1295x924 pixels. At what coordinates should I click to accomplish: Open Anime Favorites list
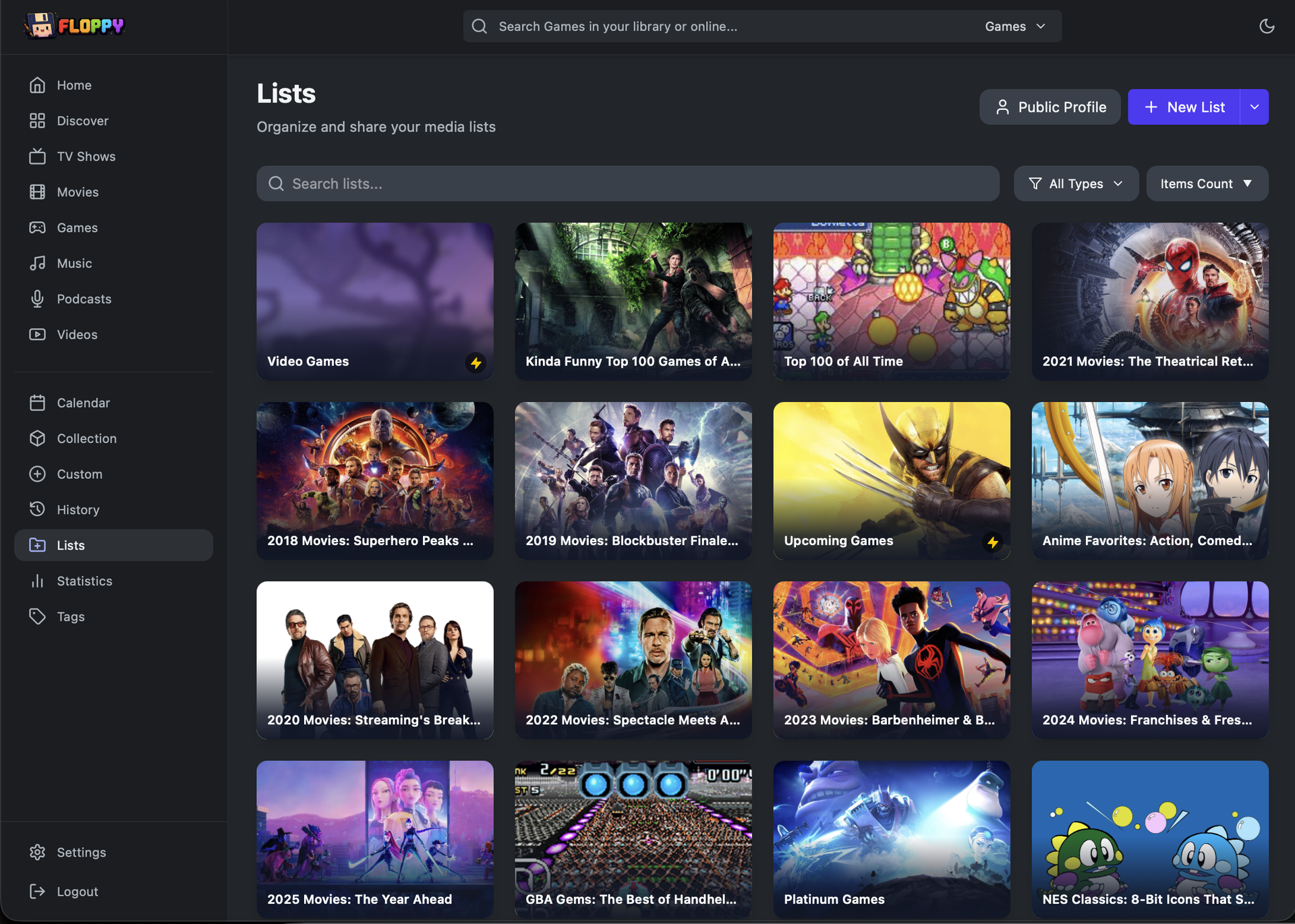point(1150,481)
